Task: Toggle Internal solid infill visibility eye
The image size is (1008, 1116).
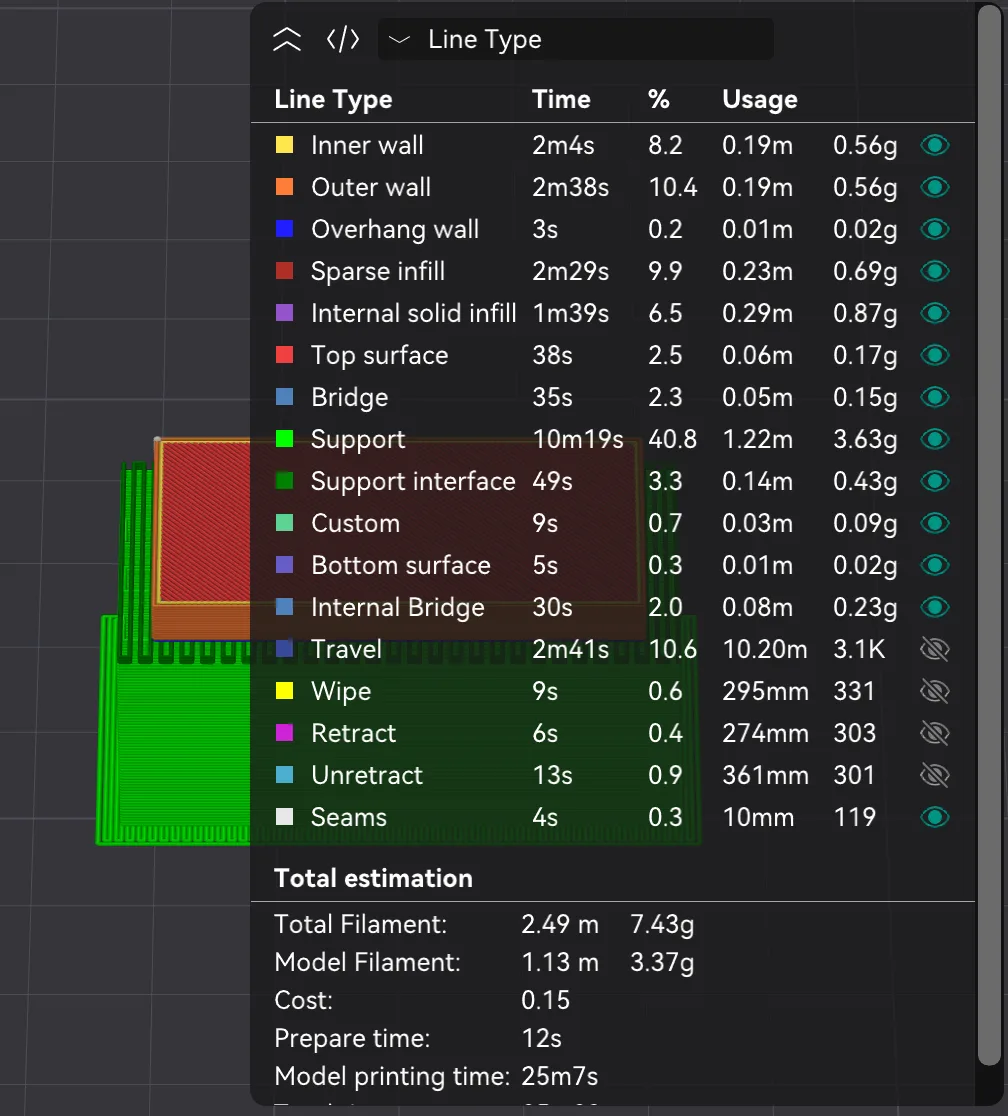Action: click(x=935, y=313)
